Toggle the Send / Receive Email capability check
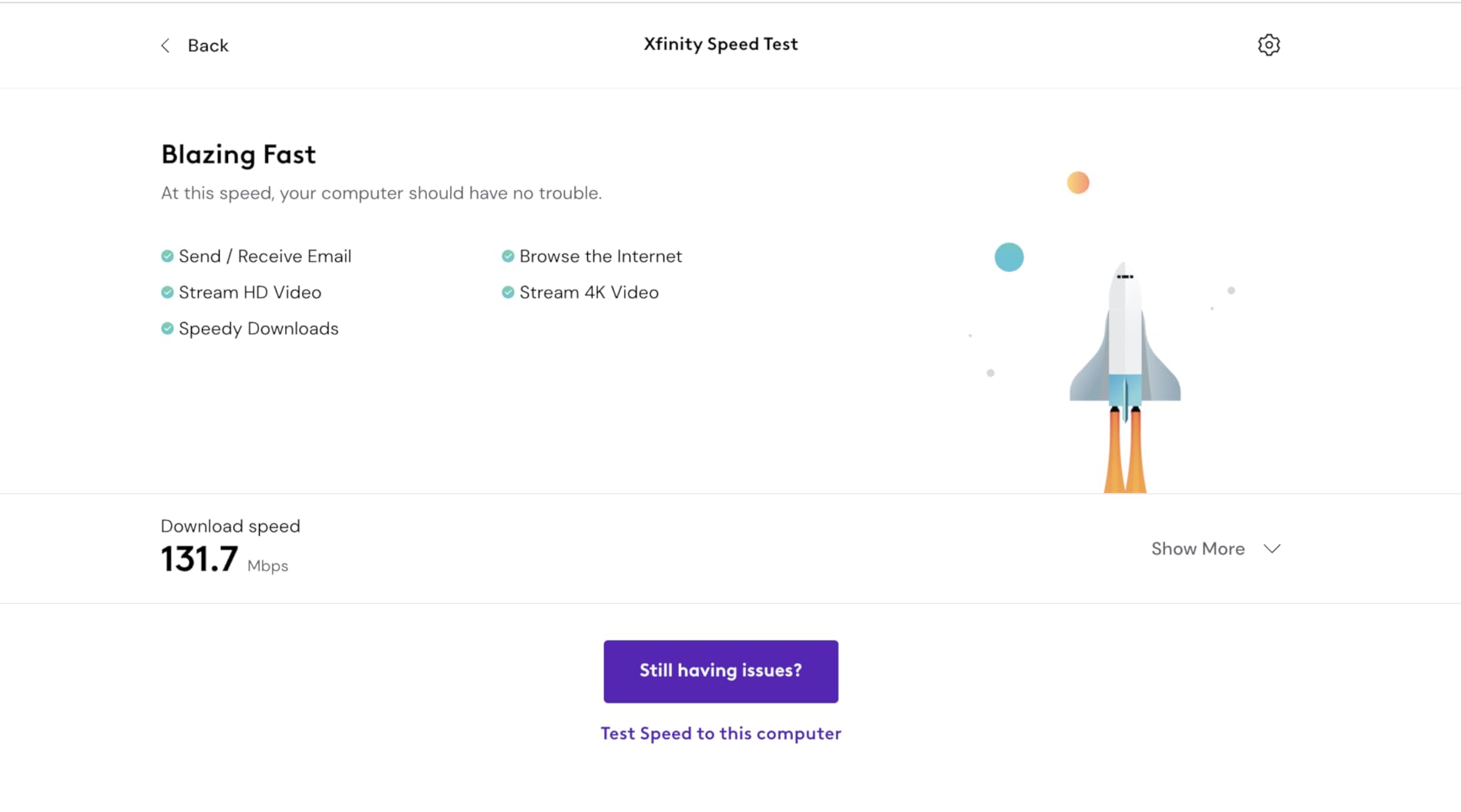This screenshot has width=1461, height=812. pyautogui.click(x=166, y=255)
